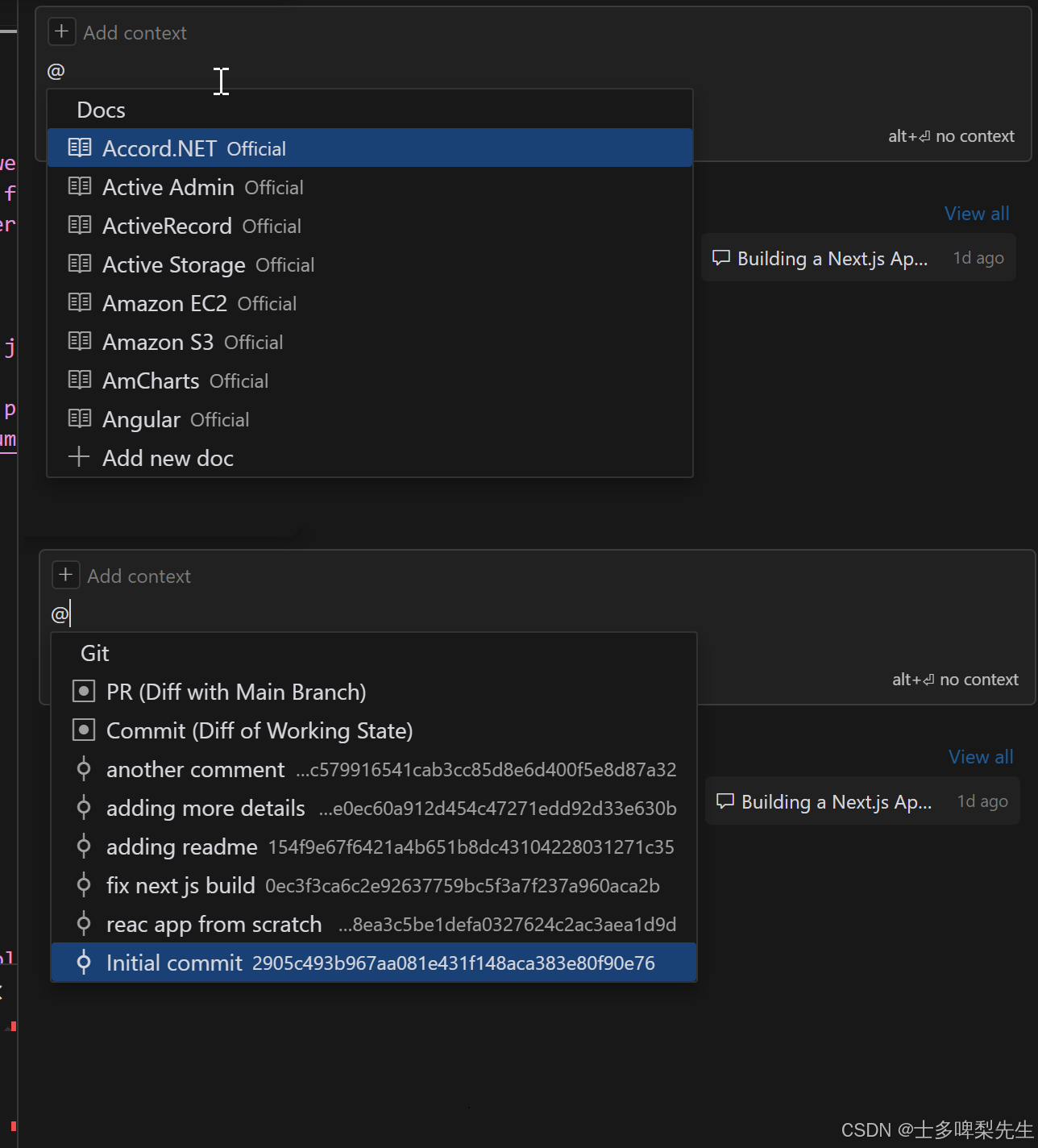
Task: Select the Angular doc entry
Action: 370,419
